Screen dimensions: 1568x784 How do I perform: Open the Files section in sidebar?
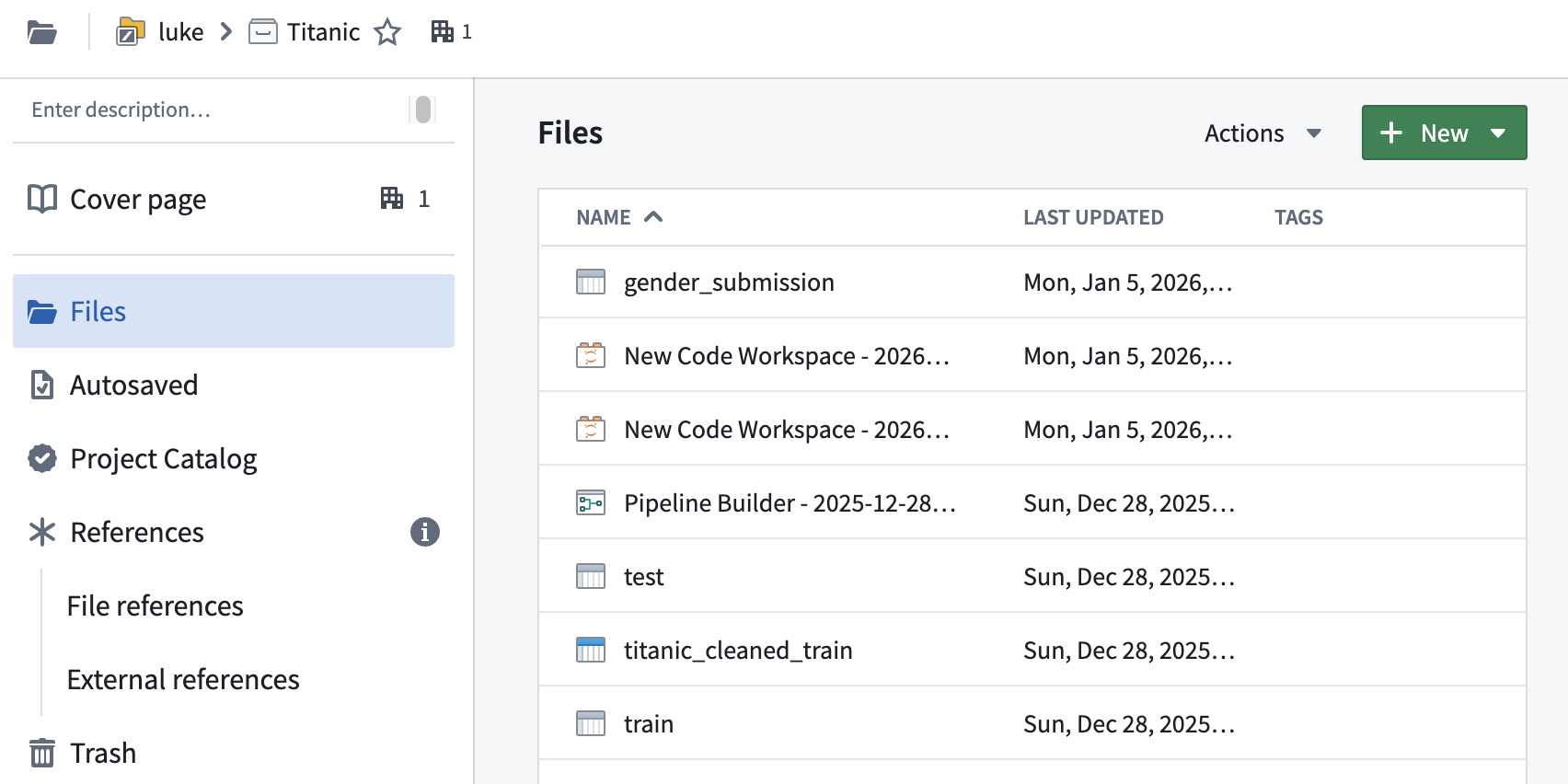(234, 311)
